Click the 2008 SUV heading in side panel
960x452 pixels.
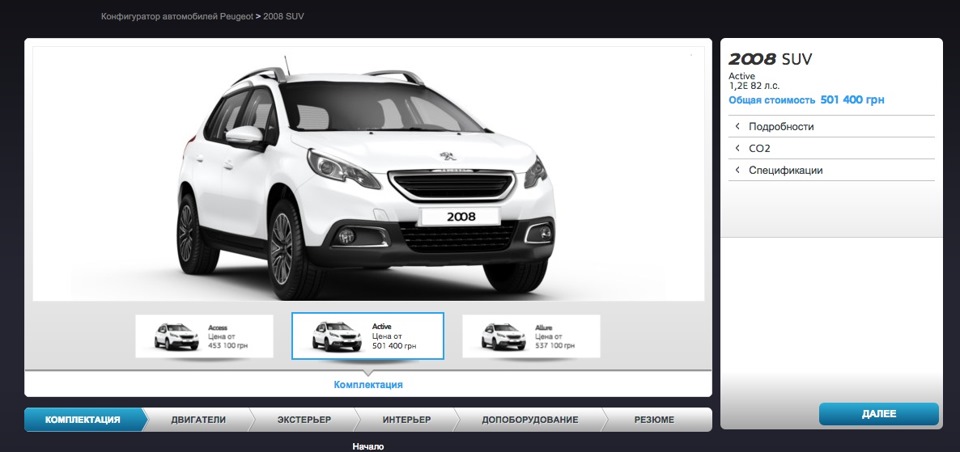point(770,59)
